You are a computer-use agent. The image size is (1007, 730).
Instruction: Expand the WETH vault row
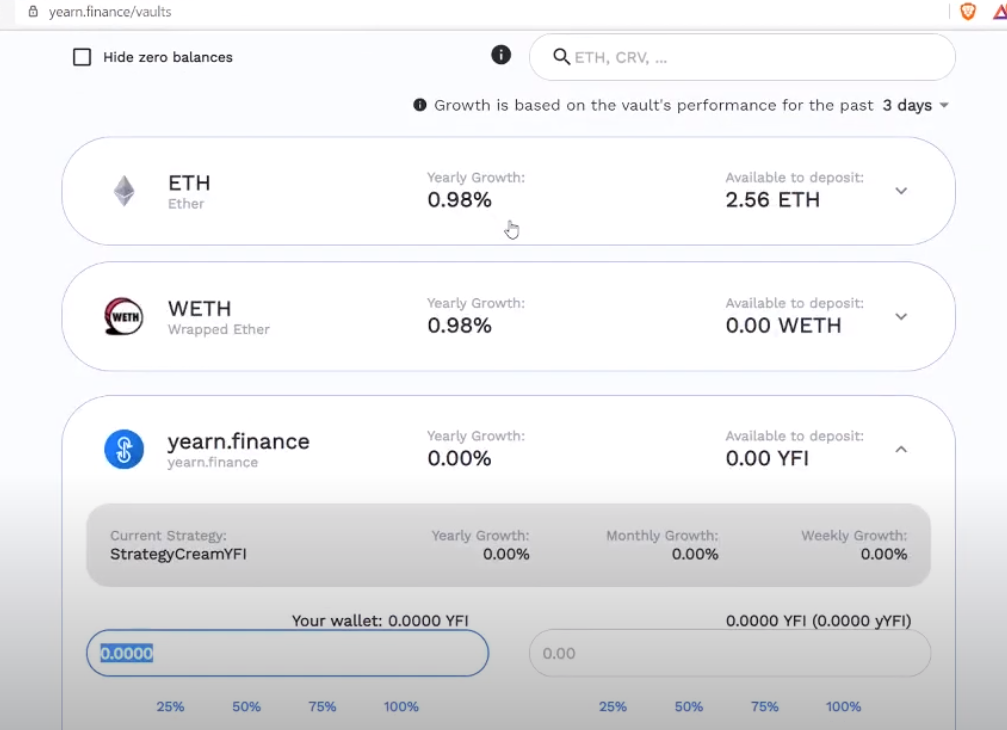pos(901,317)
